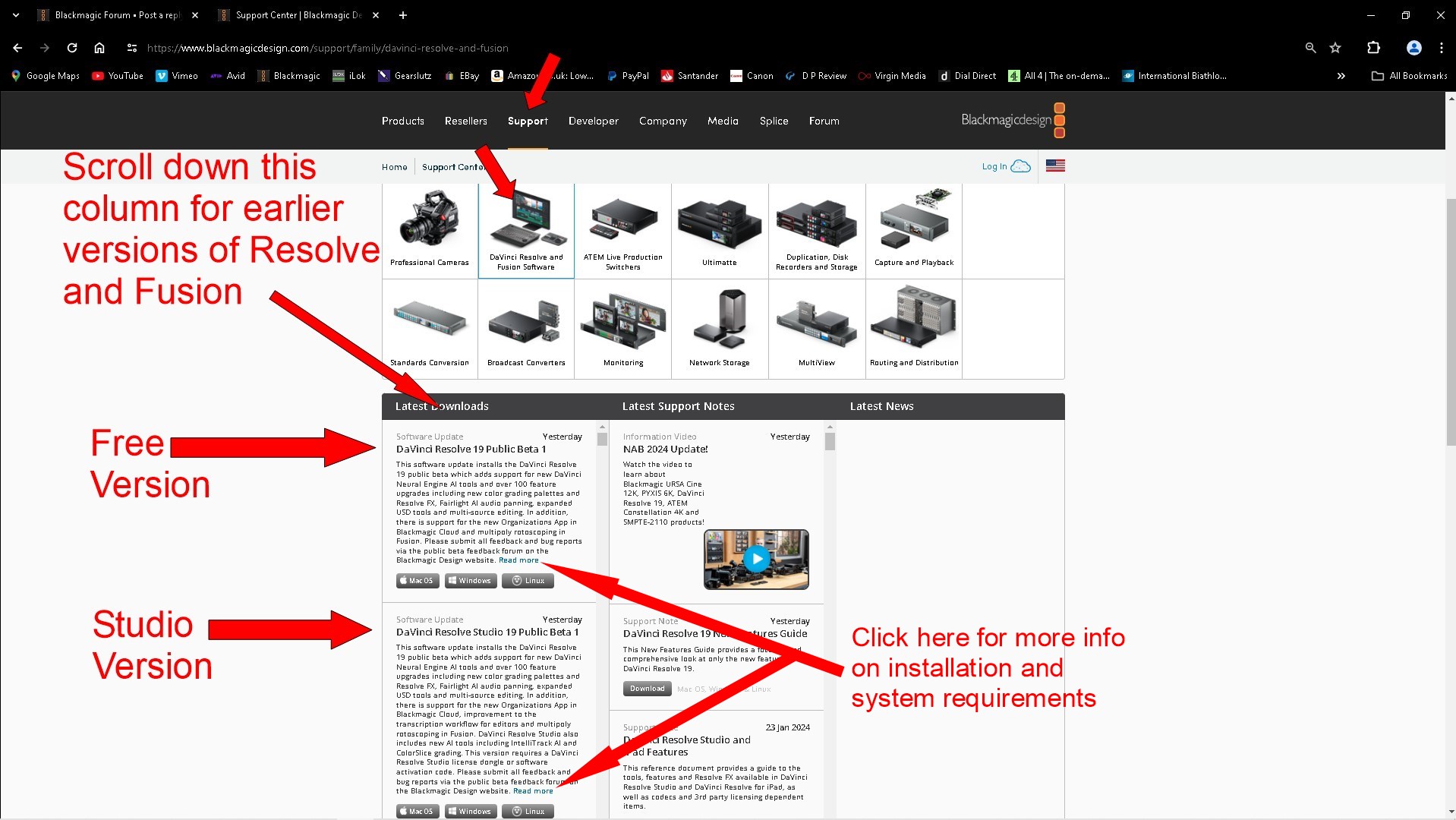
Task: Open the Support menu item
Action: tap(528, 121)
